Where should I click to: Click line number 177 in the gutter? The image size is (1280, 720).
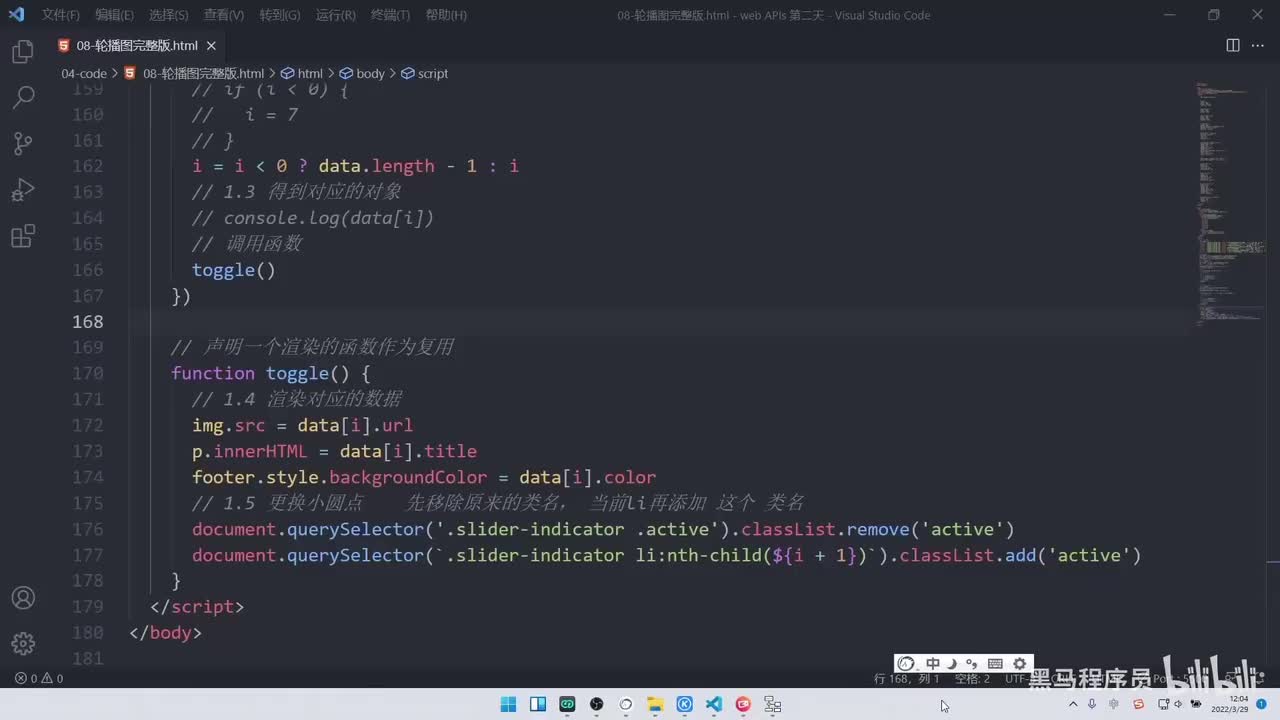88,555
